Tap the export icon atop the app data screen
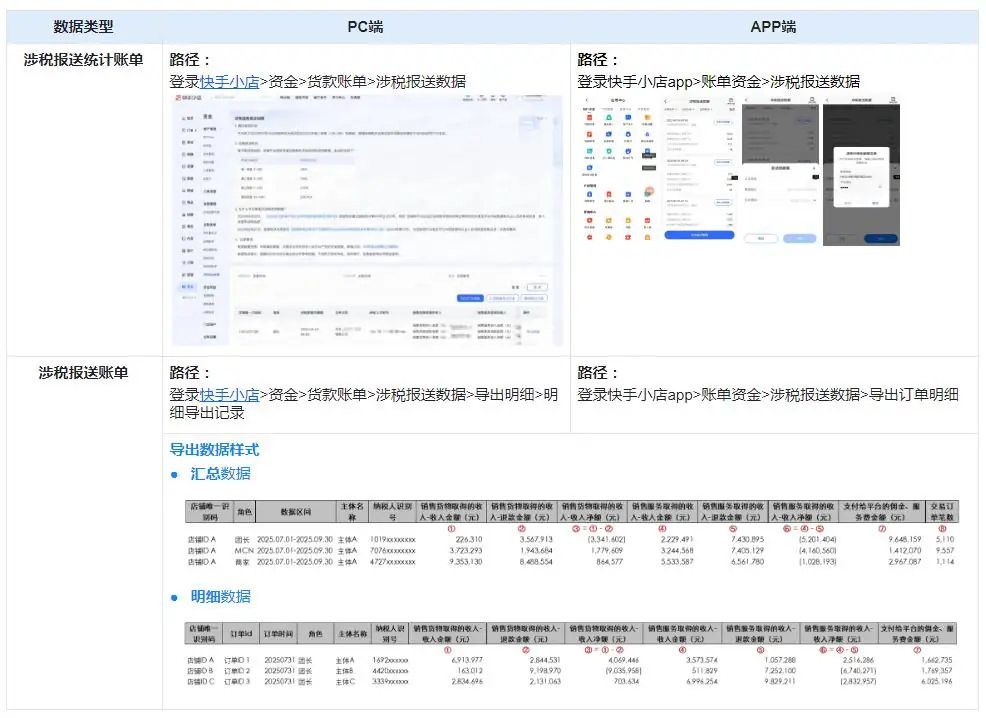The image size is (986, 718). click(x=731, y=101)
